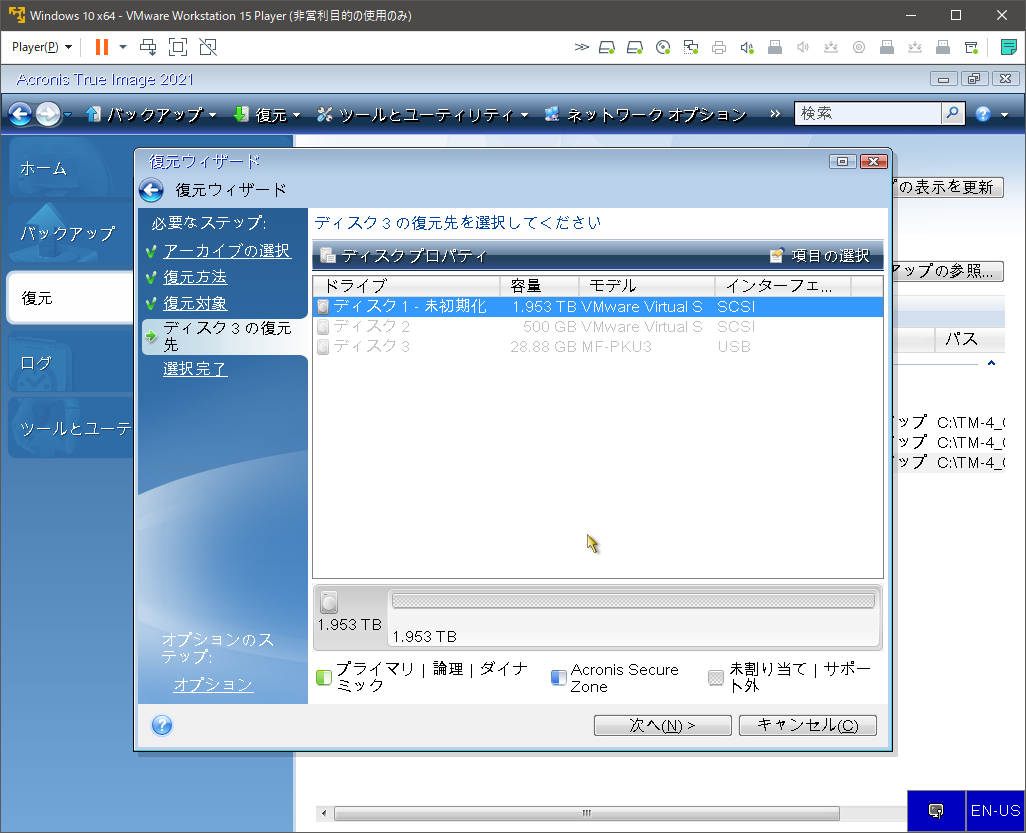Open the 復元 toolbar menu
The image size is (1026, 833).
tap(267, 115)
